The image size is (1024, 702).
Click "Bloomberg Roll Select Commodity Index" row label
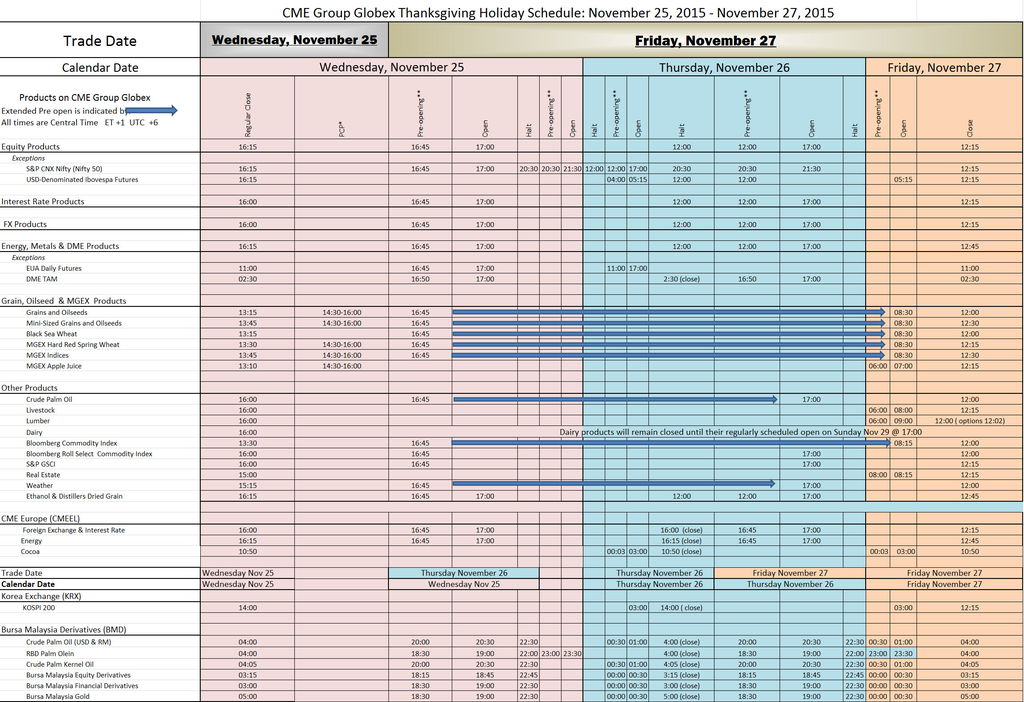click(89, 453)
